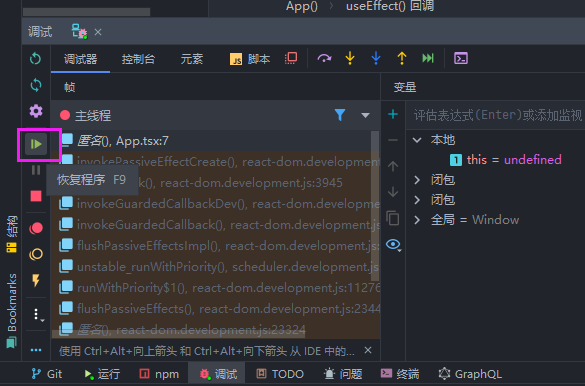Run to cursor green icon
The height and width of the screenshot is (386, 585).
coord(428,59)
